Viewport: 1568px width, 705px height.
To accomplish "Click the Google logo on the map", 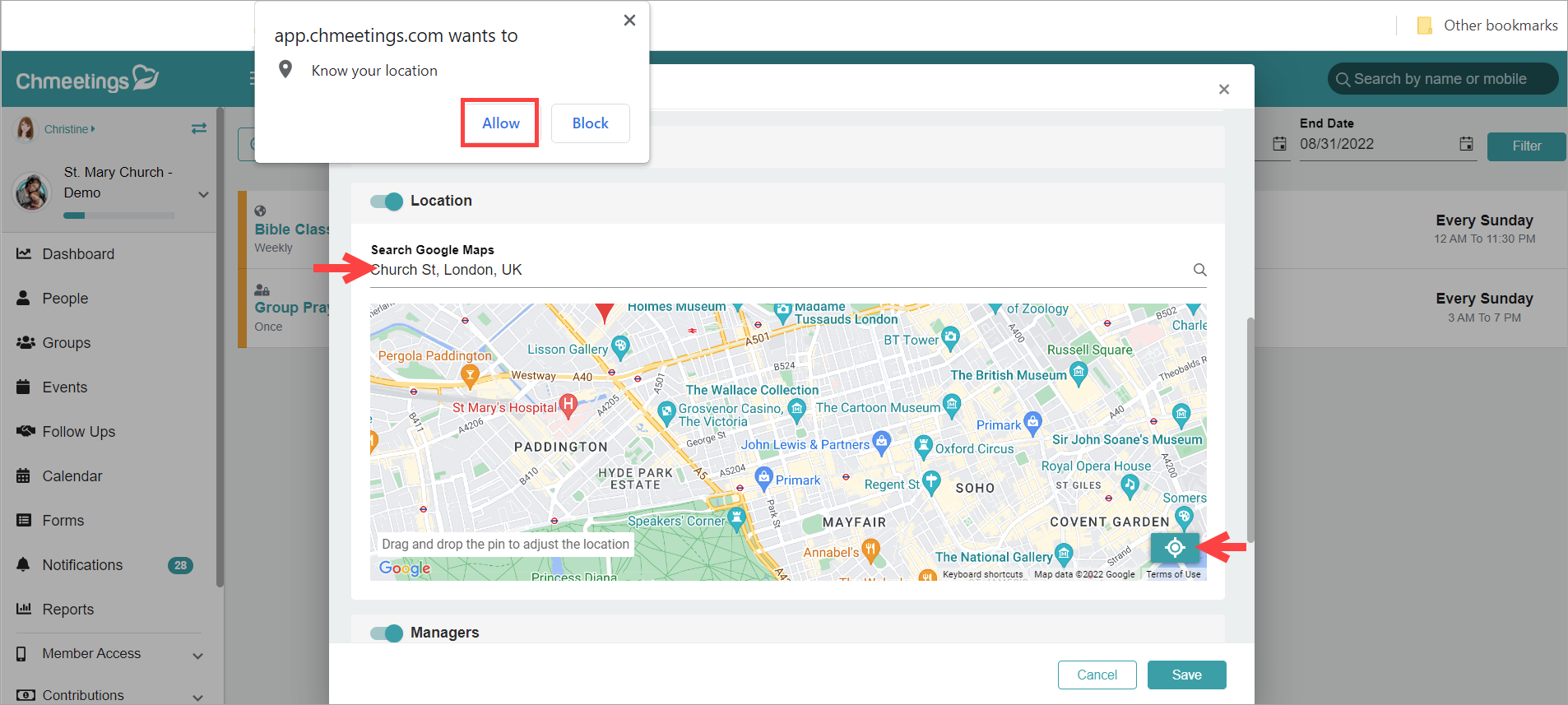I will [x=405, y=568].
